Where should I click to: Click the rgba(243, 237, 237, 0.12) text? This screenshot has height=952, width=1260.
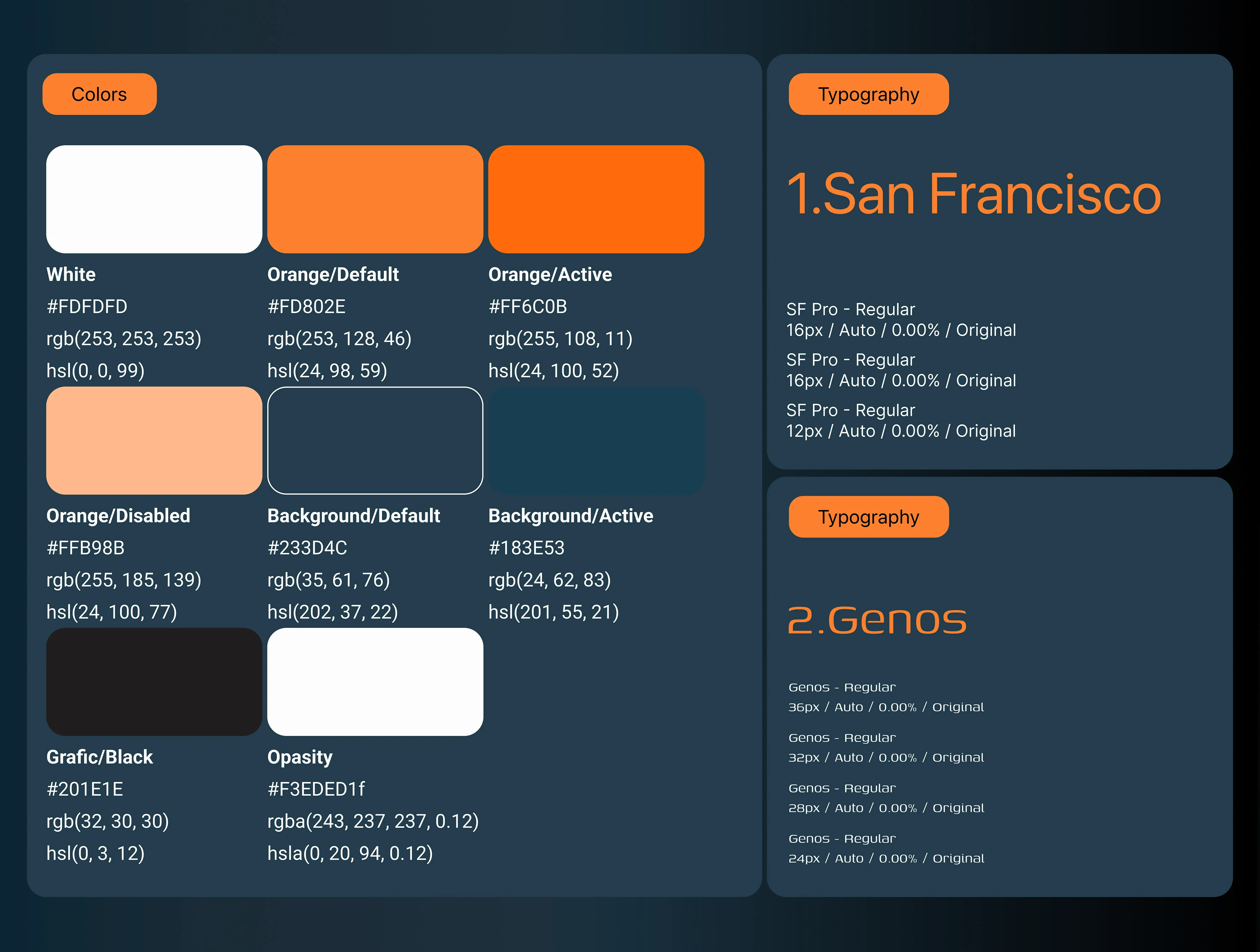point(372,821)
